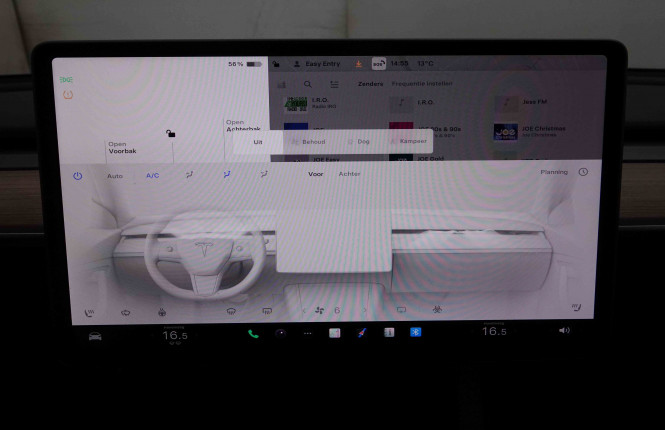The width and height of the screenshot is (665, 430).
Task: Turn off climate with the power icon
Action: coord(78,175)
